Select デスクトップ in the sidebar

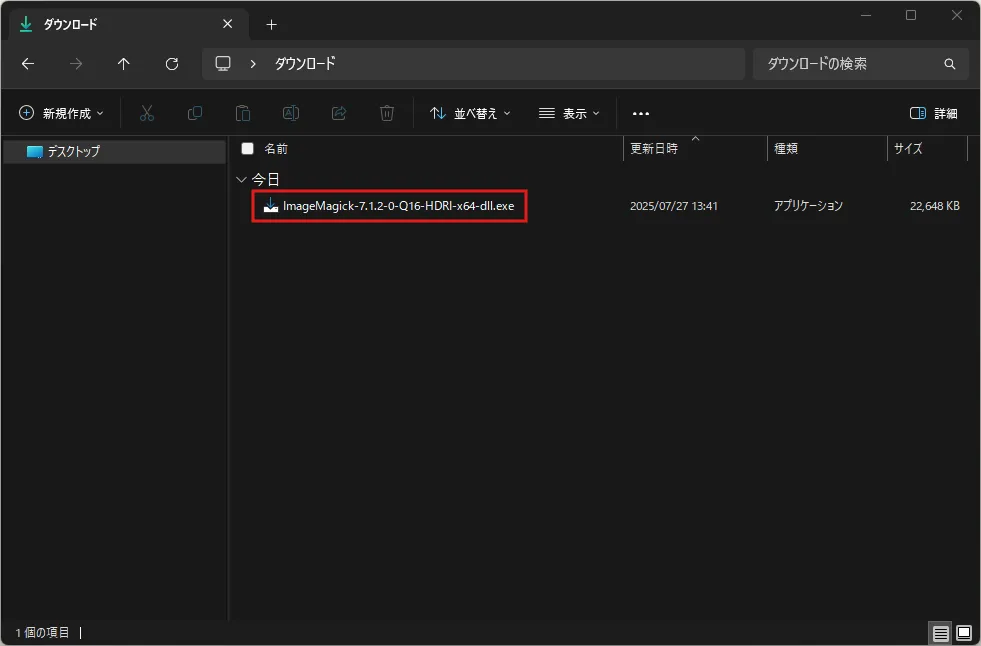[114, 151]
